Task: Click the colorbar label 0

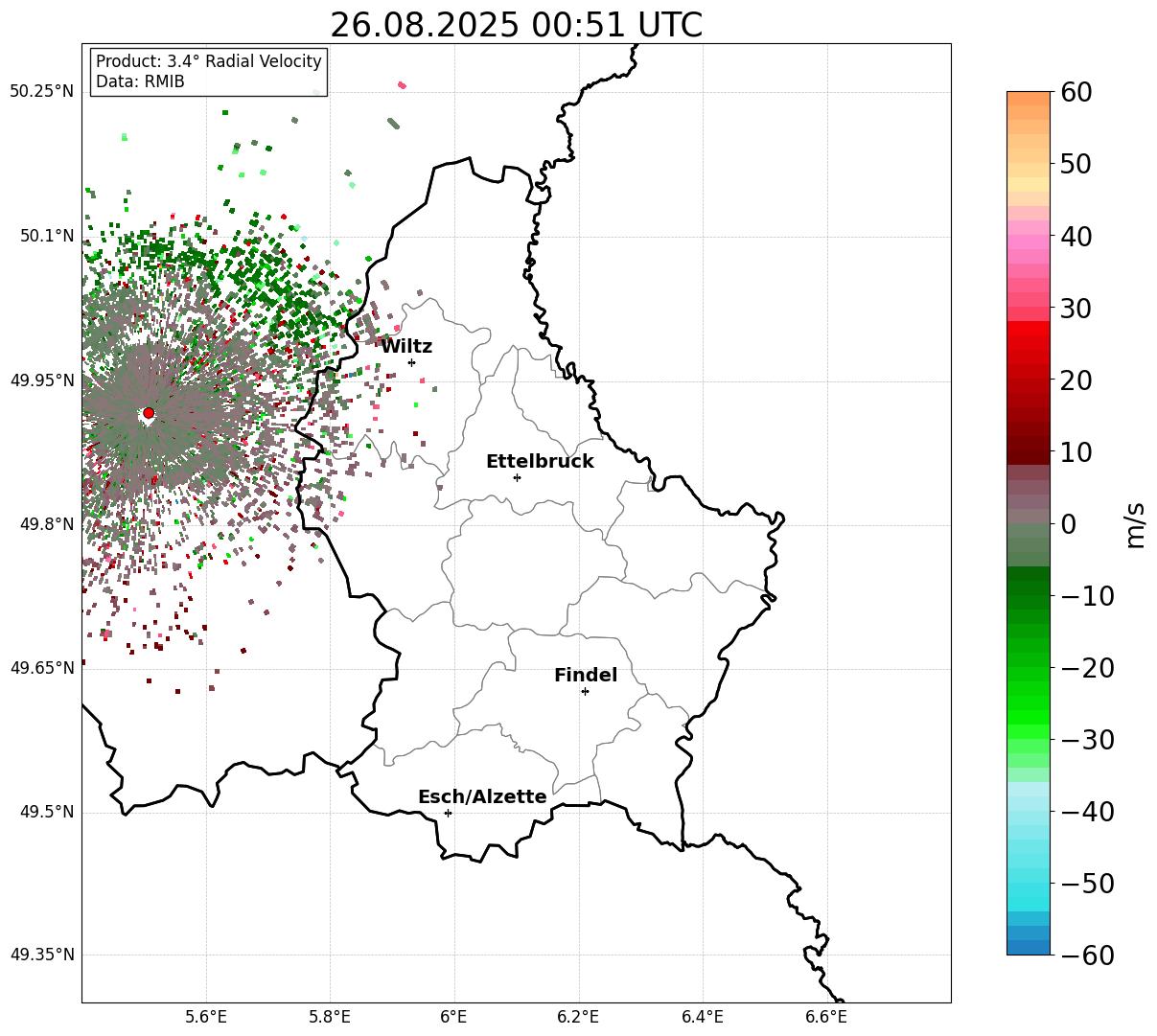Action: coord(1068,524)
